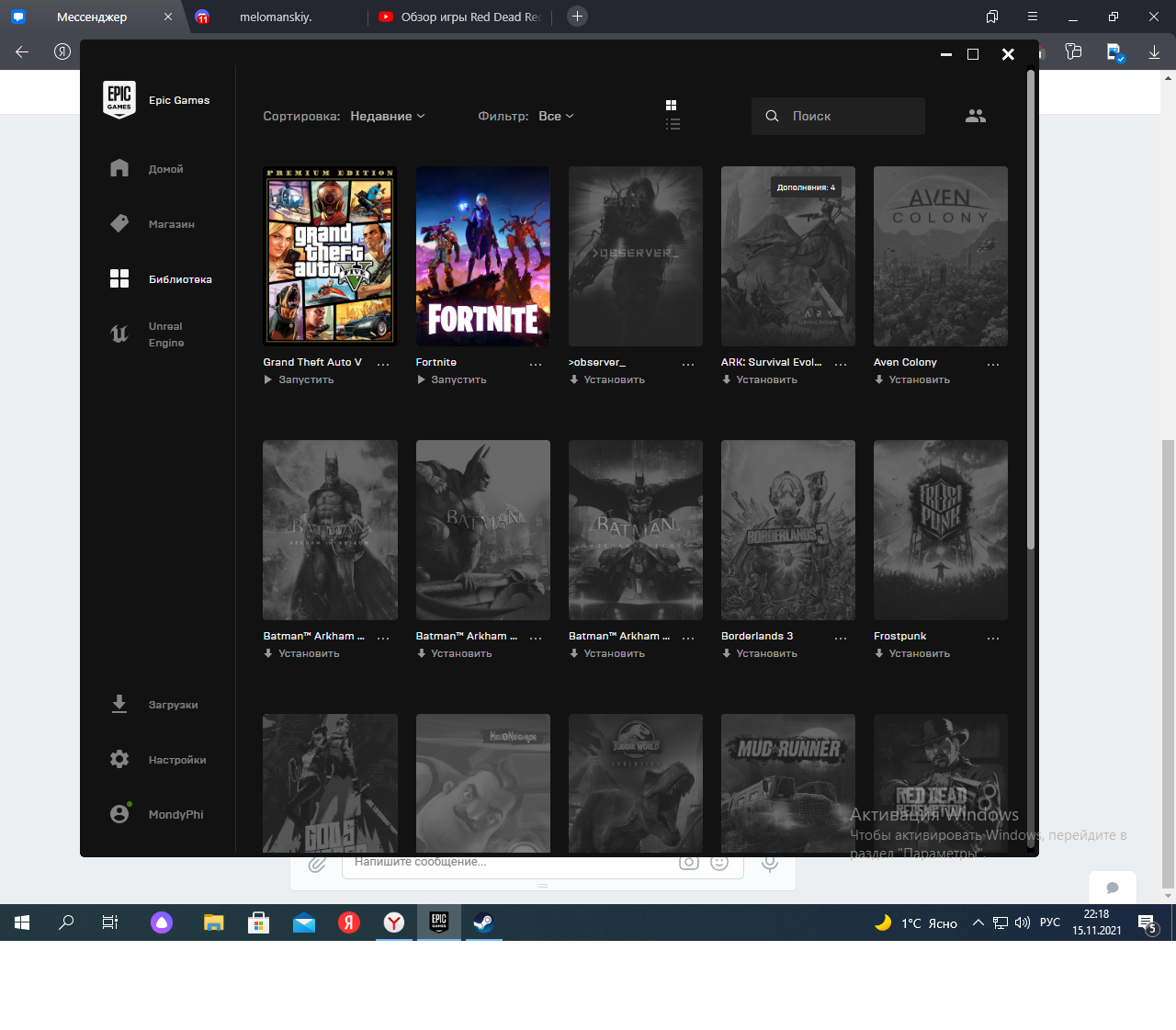1176x1030 pixels.
Task: Expand the Фильтр Все dropdown
Action: click(556, 116)
